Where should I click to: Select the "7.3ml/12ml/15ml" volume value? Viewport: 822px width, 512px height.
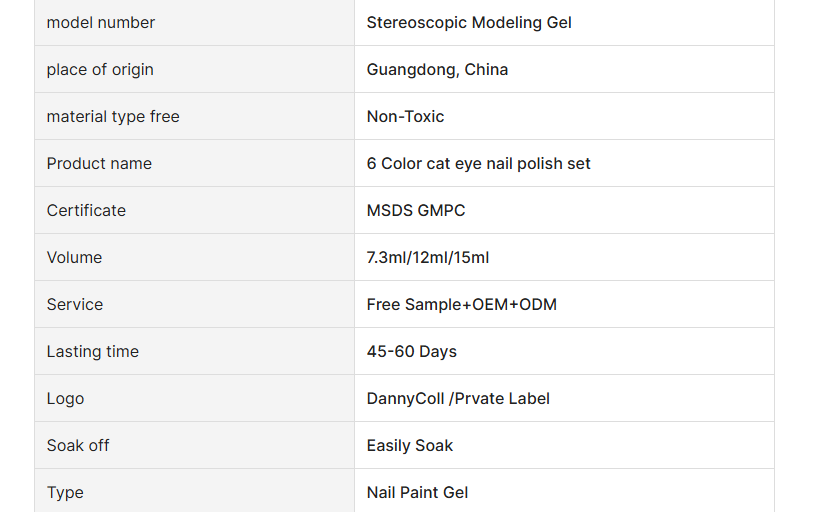coord(428,257)
